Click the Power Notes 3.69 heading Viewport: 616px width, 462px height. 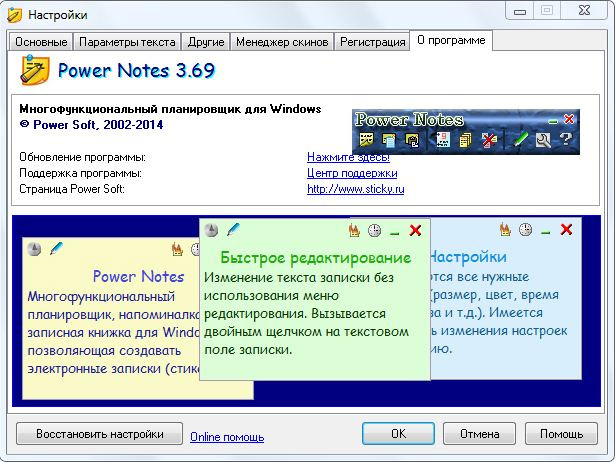pyautogui.click(x=136, y=71)
